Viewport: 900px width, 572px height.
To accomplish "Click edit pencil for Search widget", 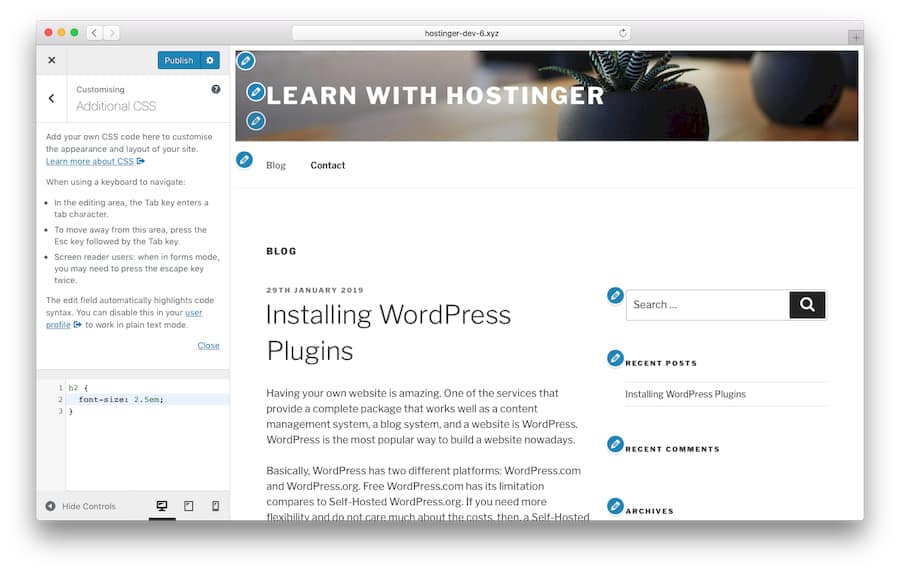I will (615, 295).
